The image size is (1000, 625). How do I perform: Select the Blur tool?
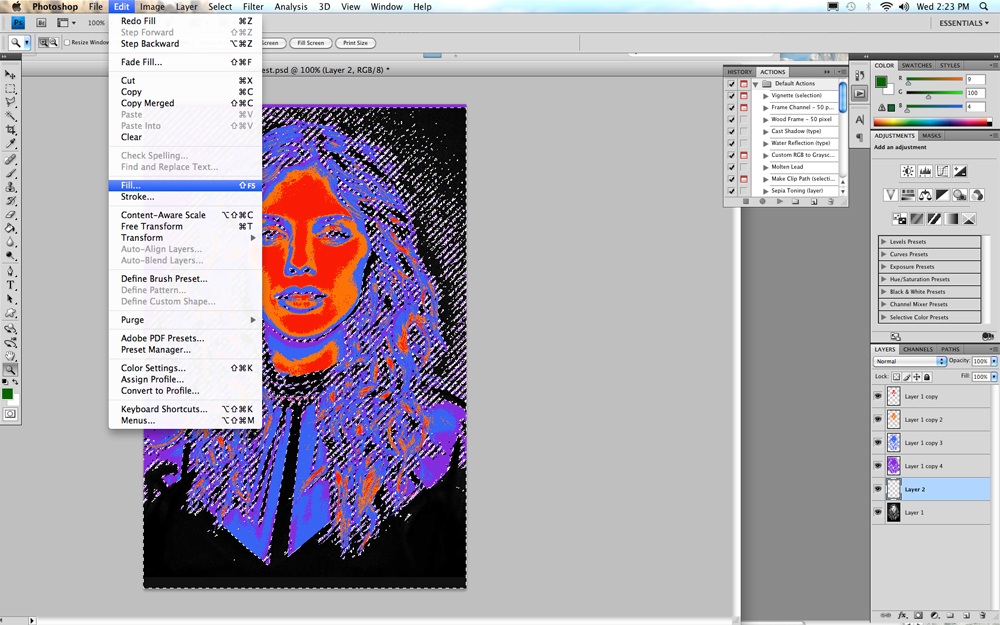coord(10,242)
